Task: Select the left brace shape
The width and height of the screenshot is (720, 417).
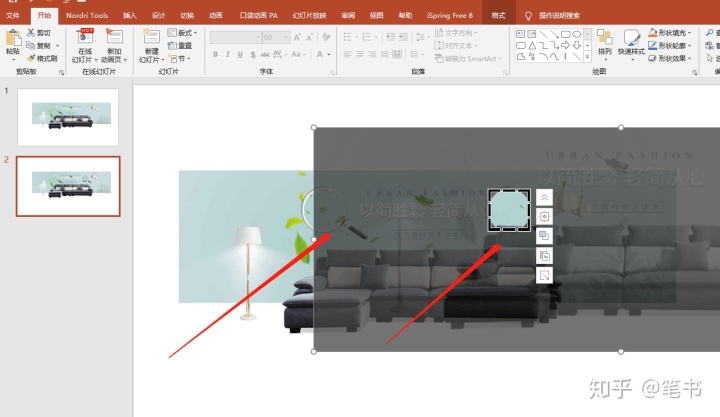Action: pyautogui.click(x=566, y=56)
